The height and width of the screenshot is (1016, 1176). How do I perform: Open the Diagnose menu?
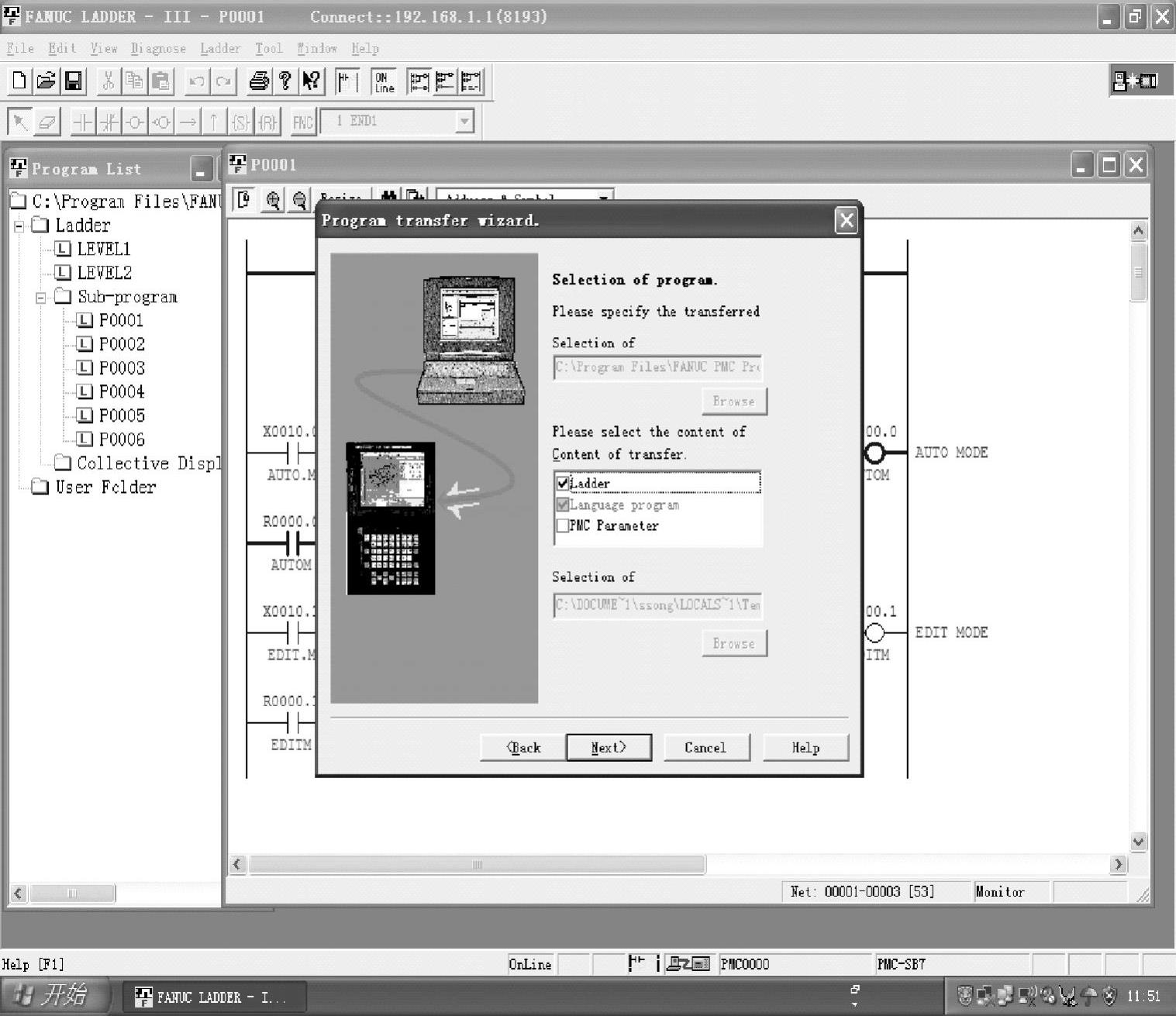(158, 48)
